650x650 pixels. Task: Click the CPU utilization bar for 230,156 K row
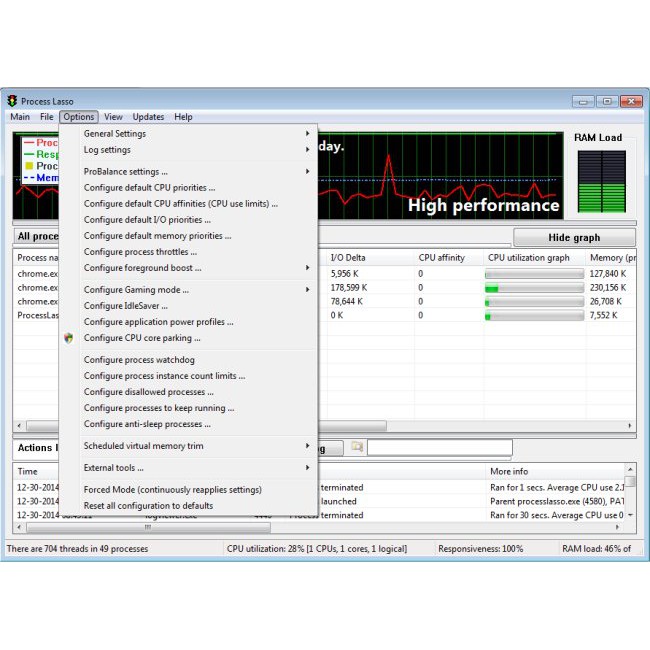click(x=534, y=288)
